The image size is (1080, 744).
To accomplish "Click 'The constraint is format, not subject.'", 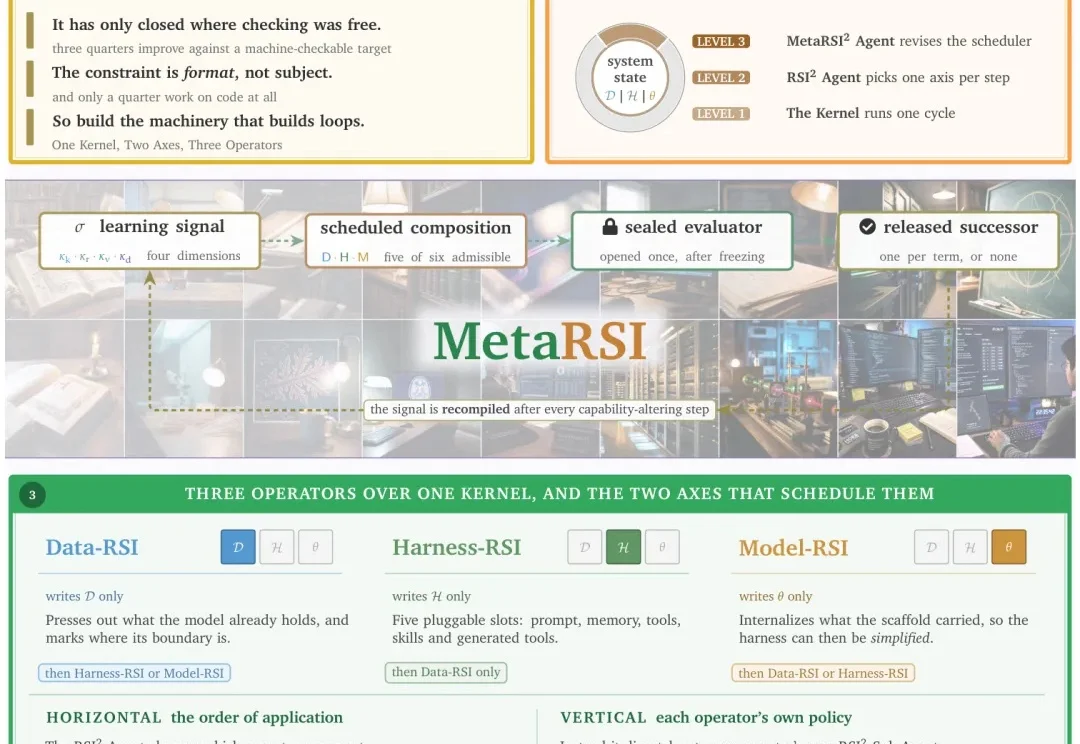I will click(192, 73).
